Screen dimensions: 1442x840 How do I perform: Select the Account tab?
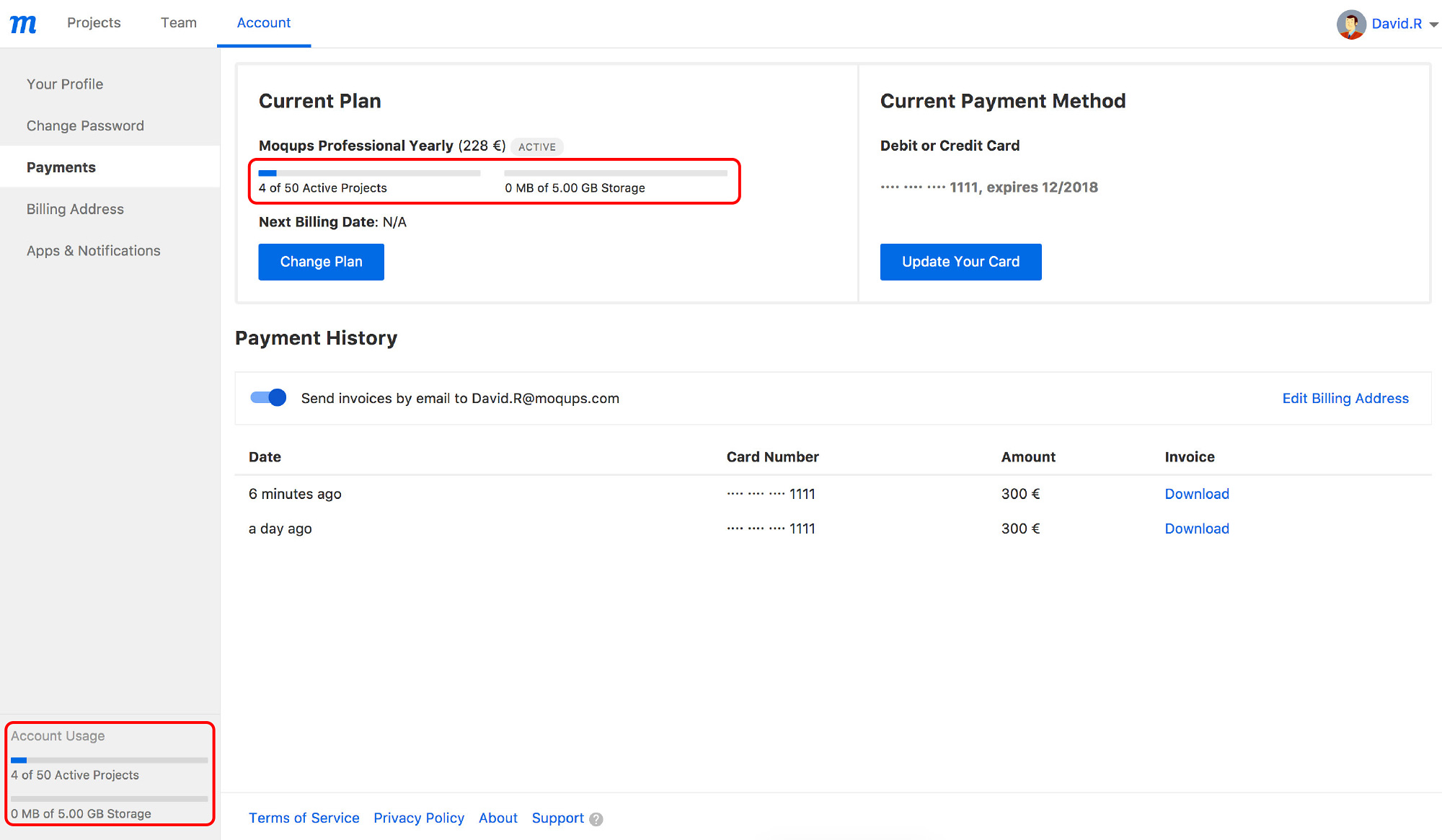point(263,23)
